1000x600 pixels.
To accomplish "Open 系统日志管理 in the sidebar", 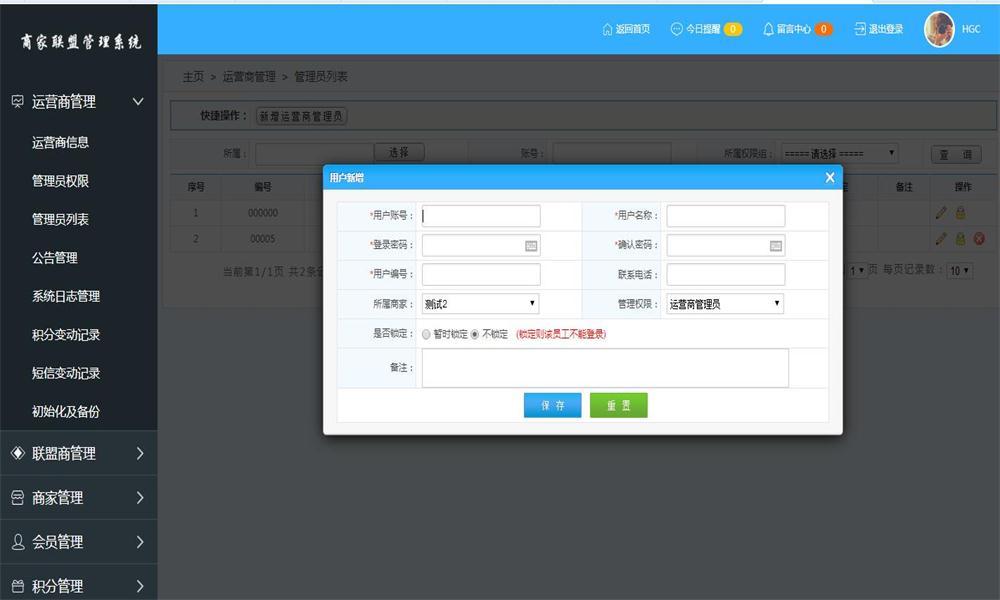I will click(66, 296).
